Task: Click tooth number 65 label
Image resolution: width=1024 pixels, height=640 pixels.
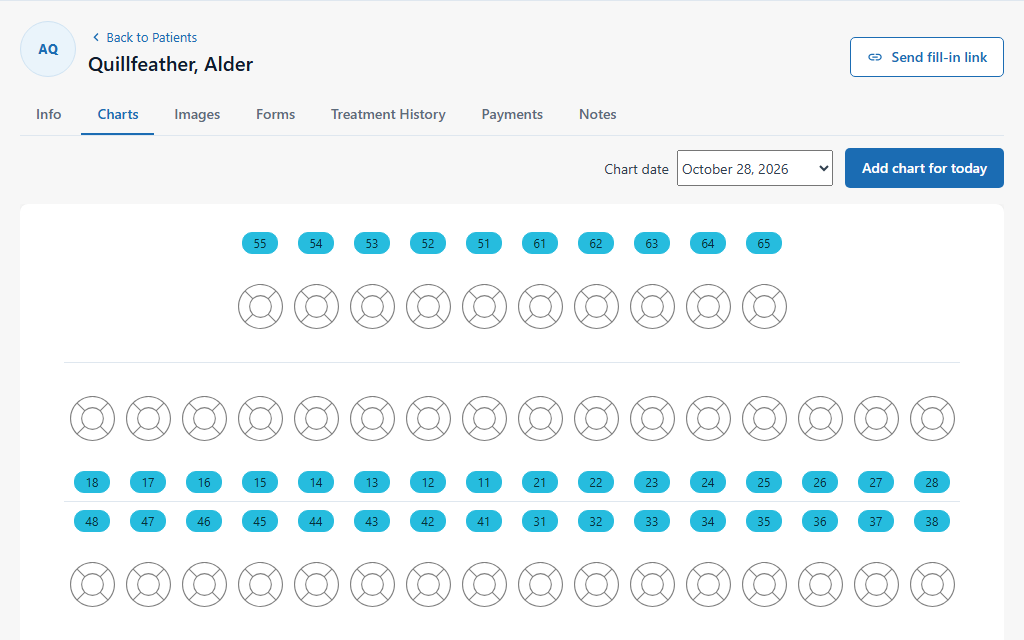Action: 763,244
